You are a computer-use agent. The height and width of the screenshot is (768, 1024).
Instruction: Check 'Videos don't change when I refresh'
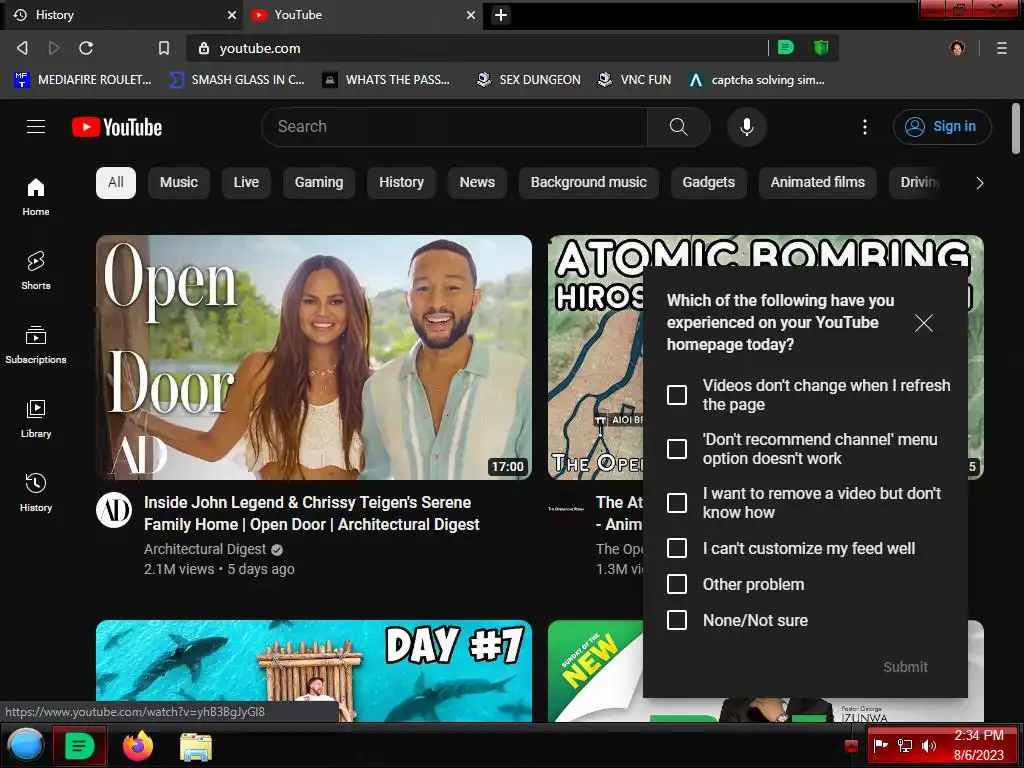coord(677,395)
